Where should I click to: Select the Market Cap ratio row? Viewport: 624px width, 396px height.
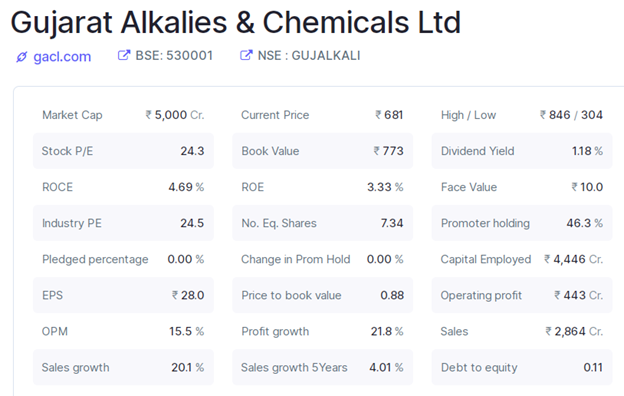tap(123, 115)
